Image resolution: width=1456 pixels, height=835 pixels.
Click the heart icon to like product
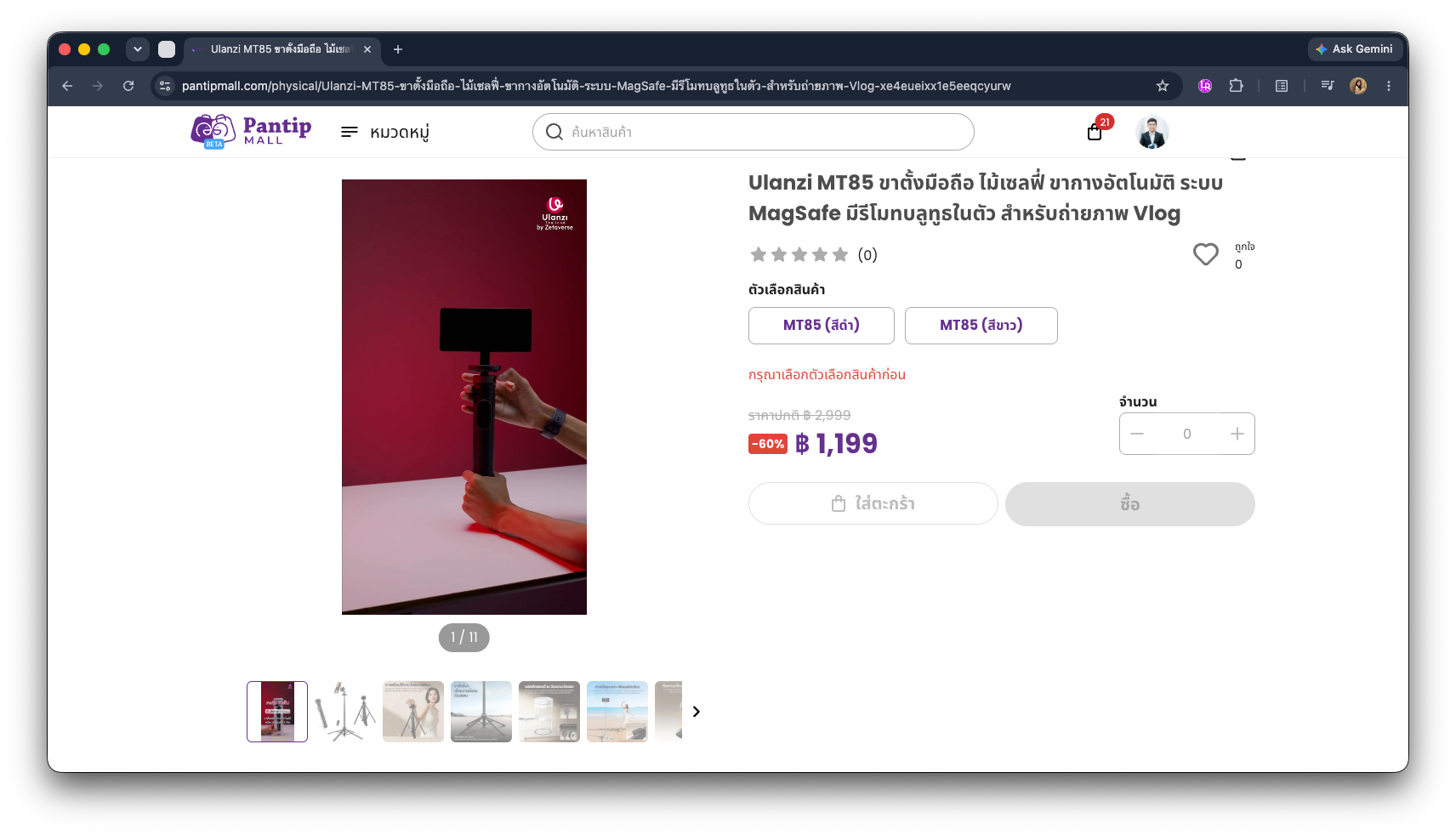(x=1205, y=254)
